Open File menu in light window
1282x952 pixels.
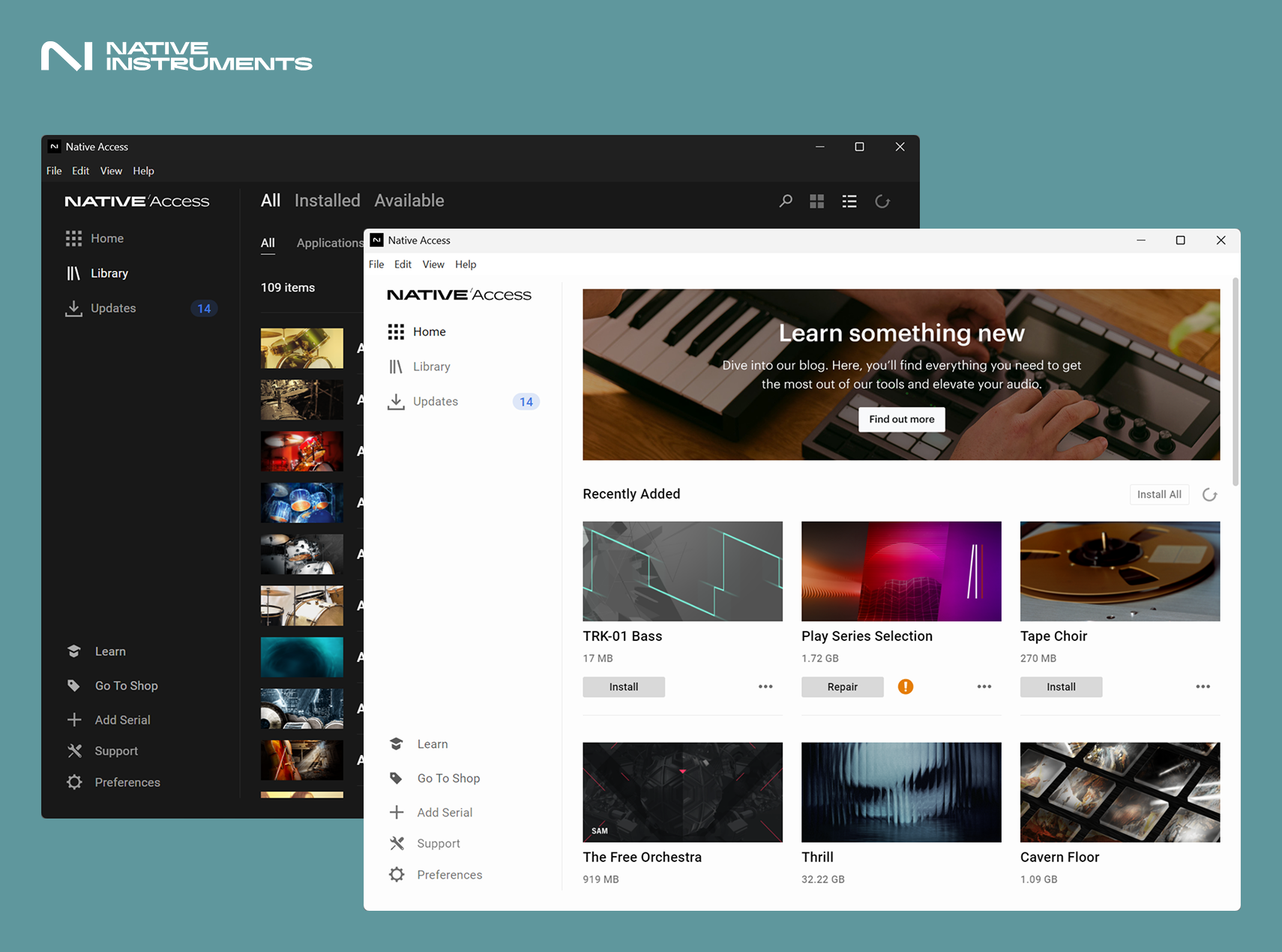(376, 265)
